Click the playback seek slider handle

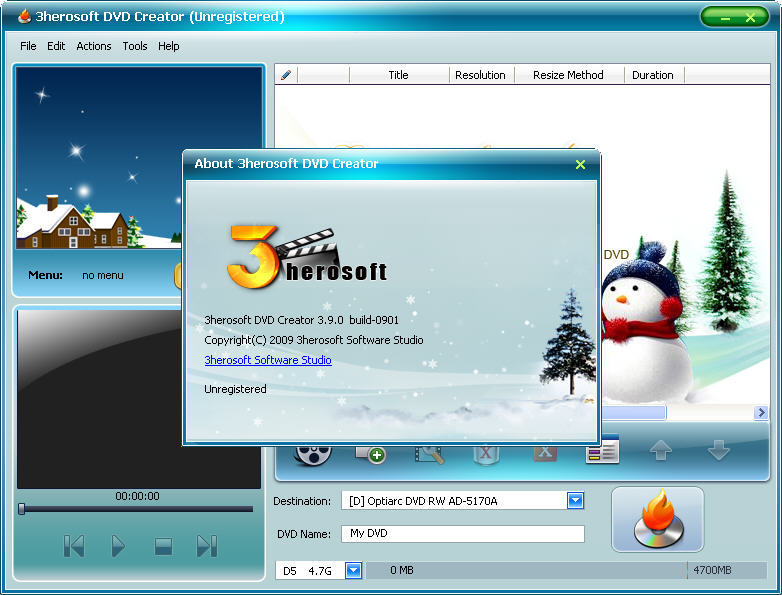coord(21,509)
